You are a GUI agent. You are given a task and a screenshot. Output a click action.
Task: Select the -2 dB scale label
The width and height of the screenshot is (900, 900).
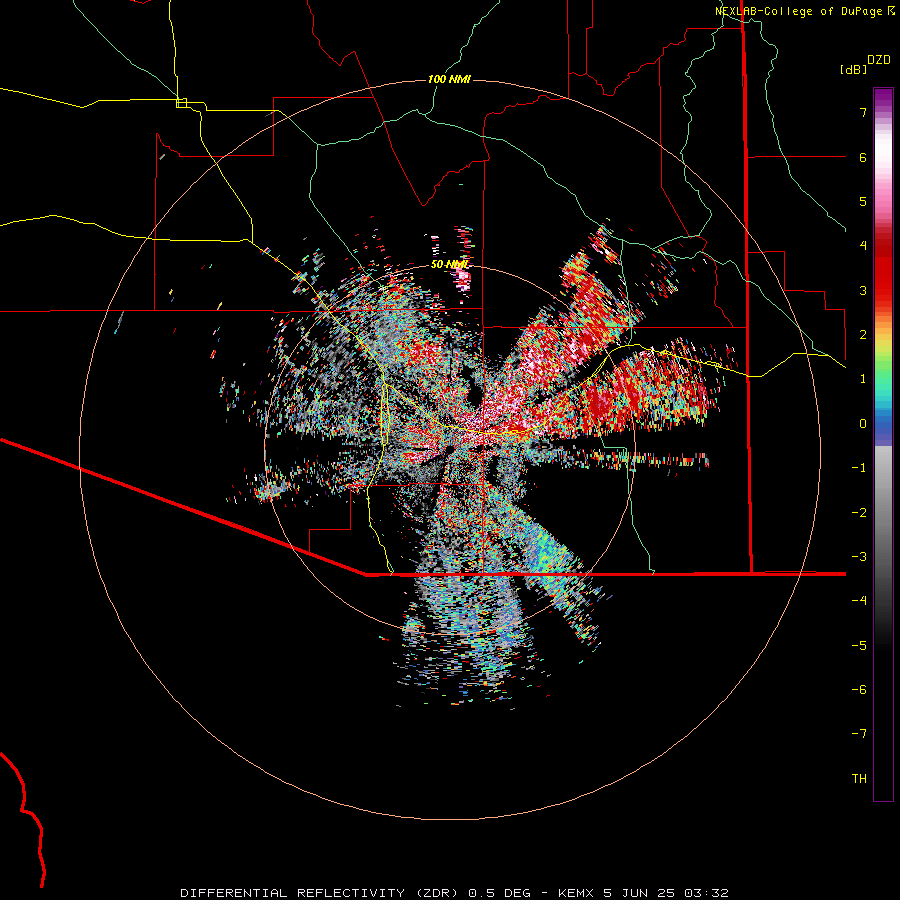(859, 513)
